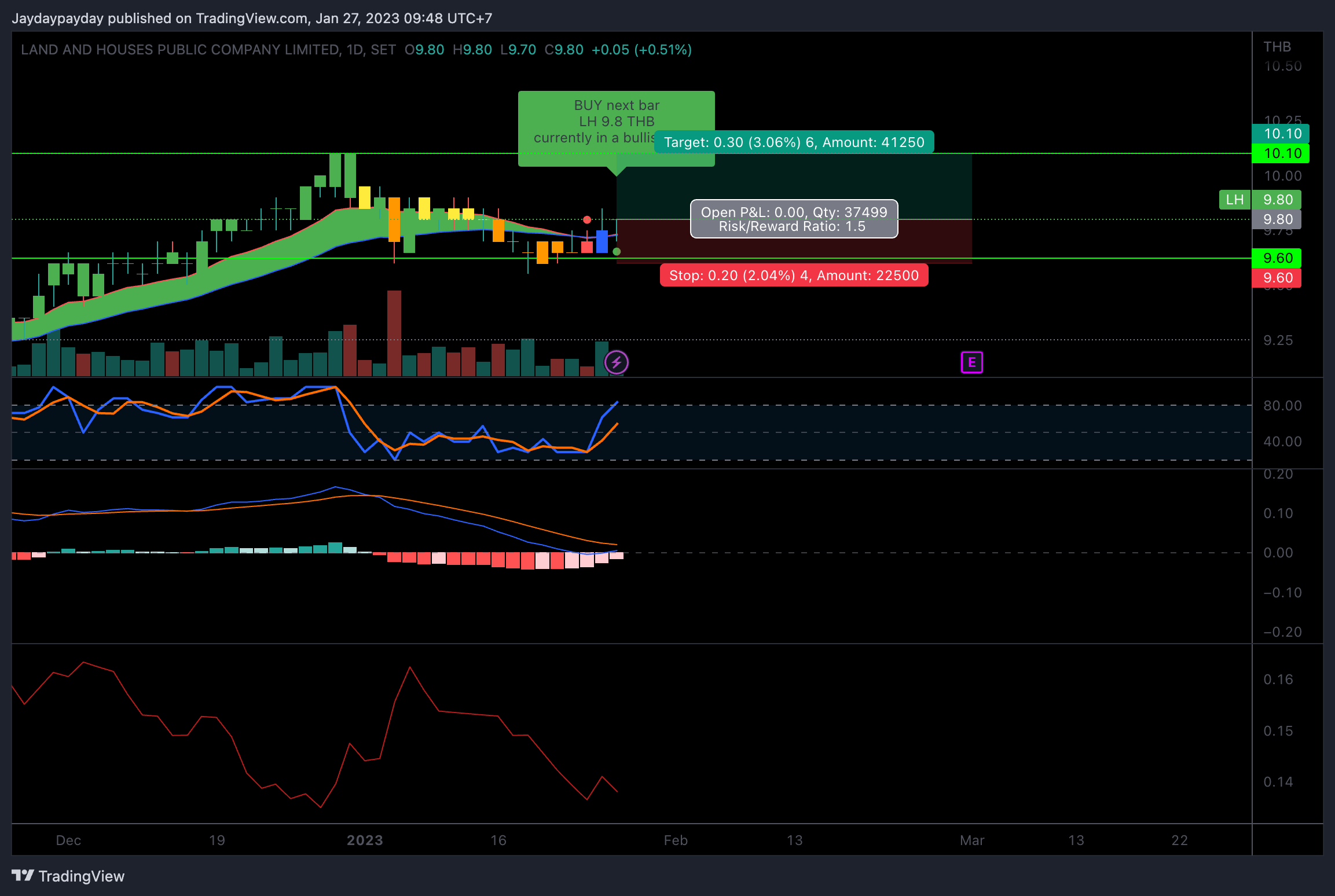1335x896 pixels.
Task: Click the Dec date on the time axis
Action: 68,840
